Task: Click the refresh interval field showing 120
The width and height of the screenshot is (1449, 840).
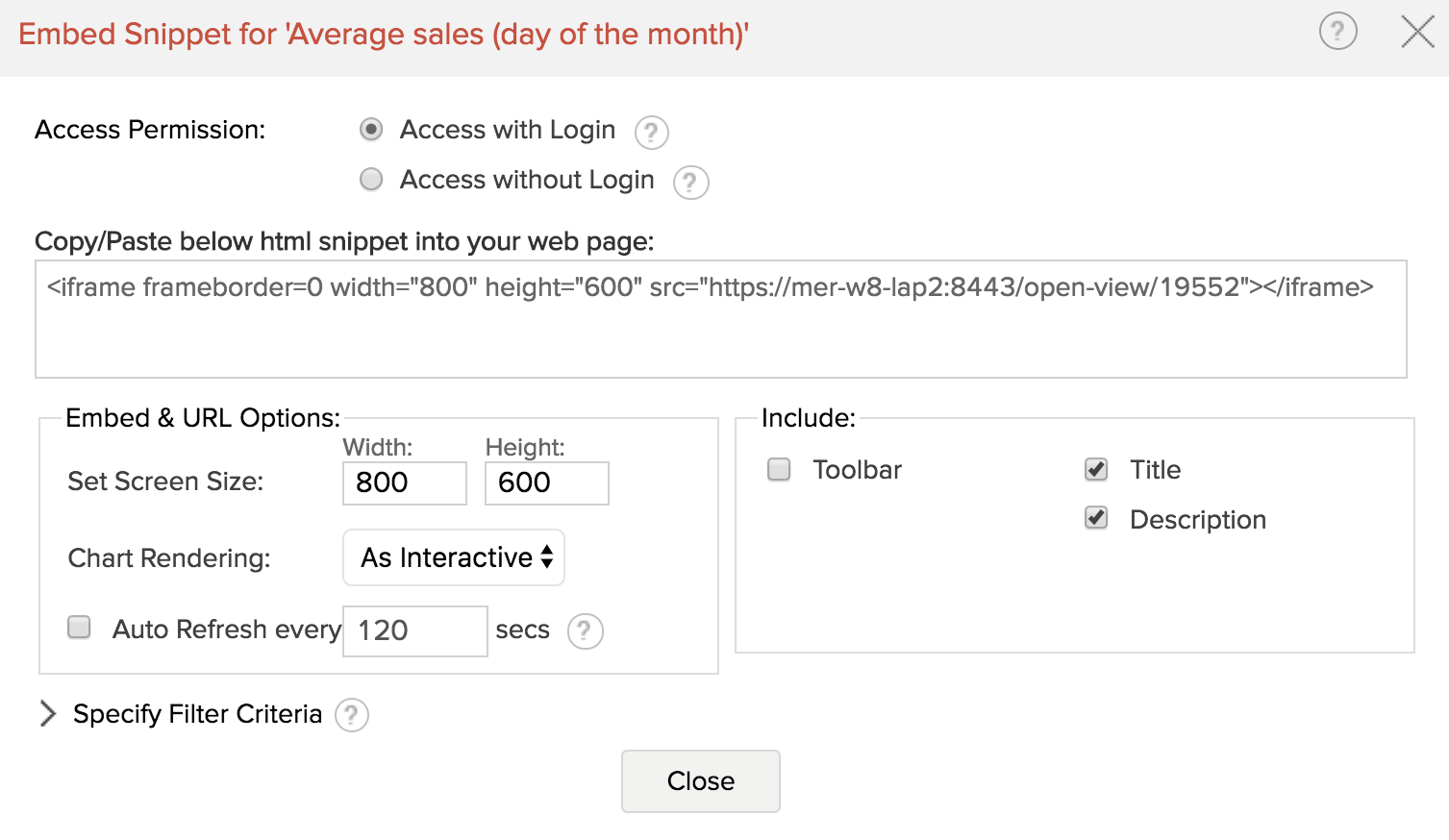Action: click(415, 630)
